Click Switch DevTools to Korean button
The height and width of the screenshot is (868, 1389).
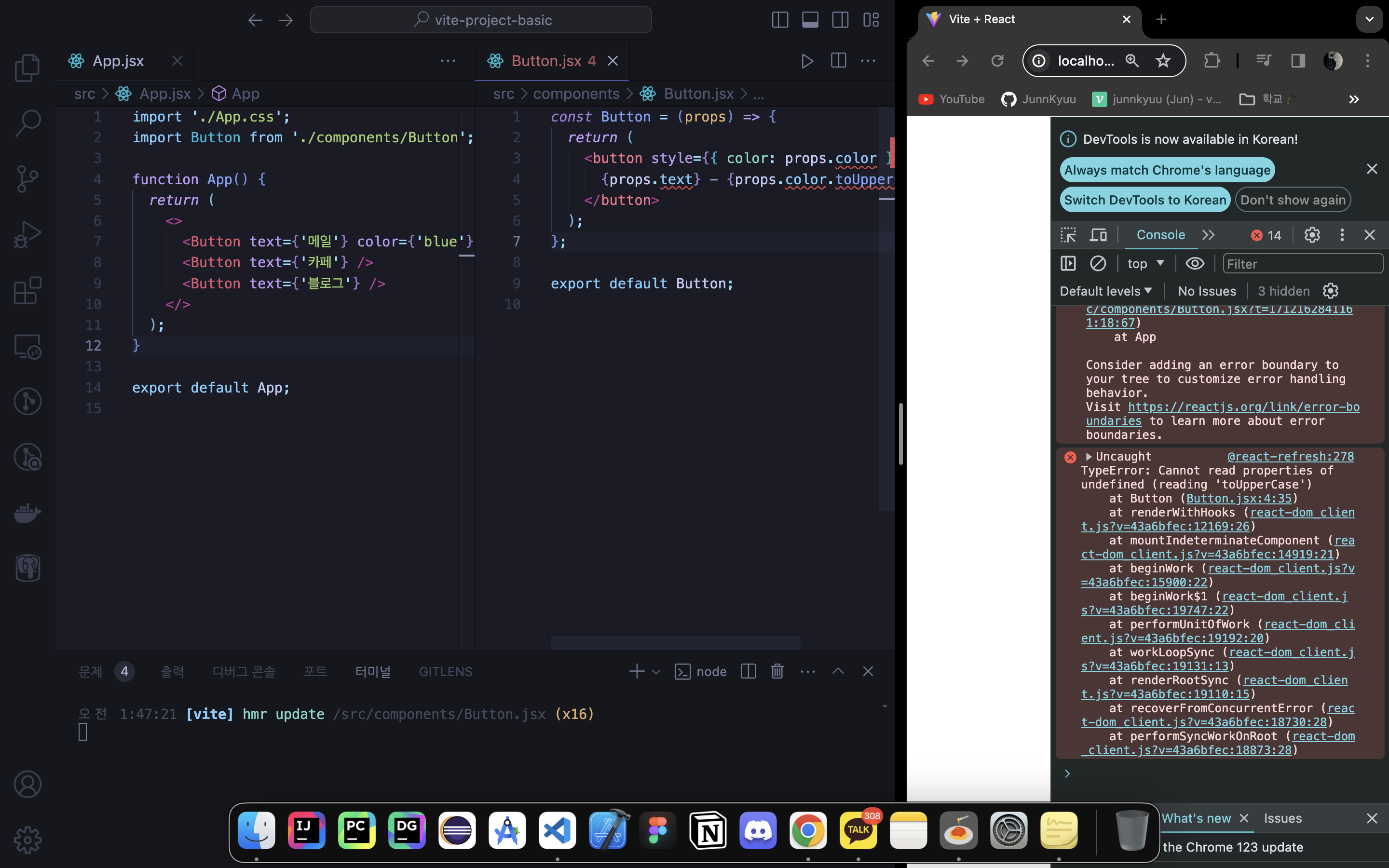click(1144, 200)
